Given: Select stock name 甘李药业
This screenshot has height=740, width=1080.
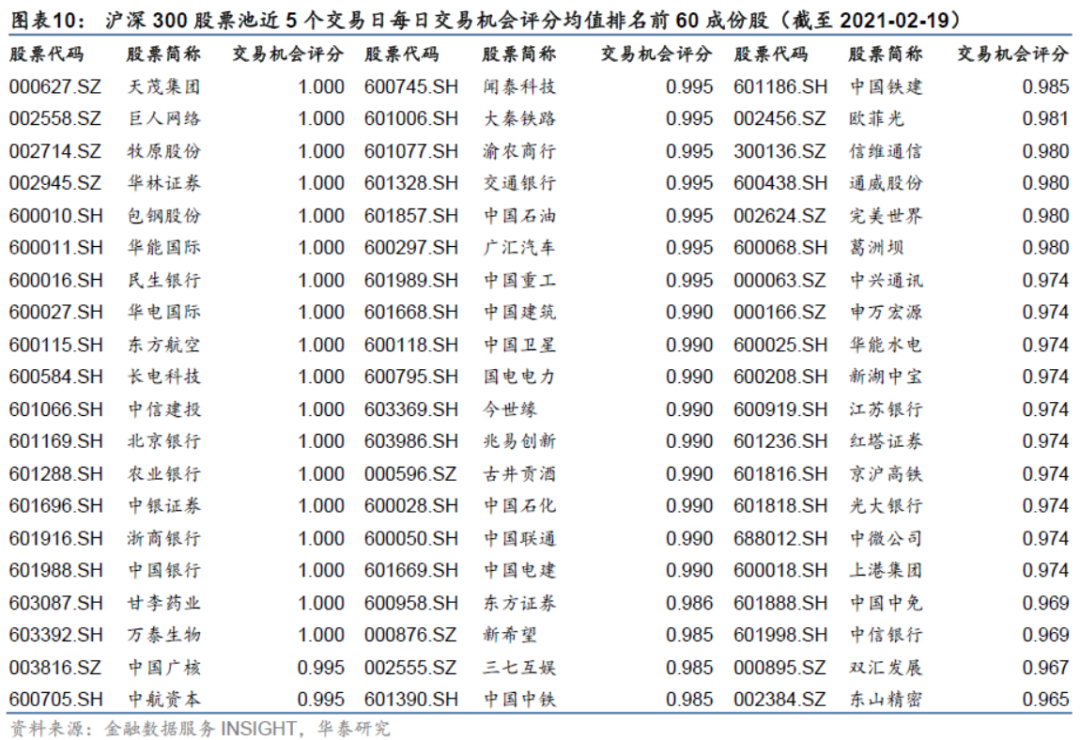Looking at the screenshot, I should tap(164, 603).
